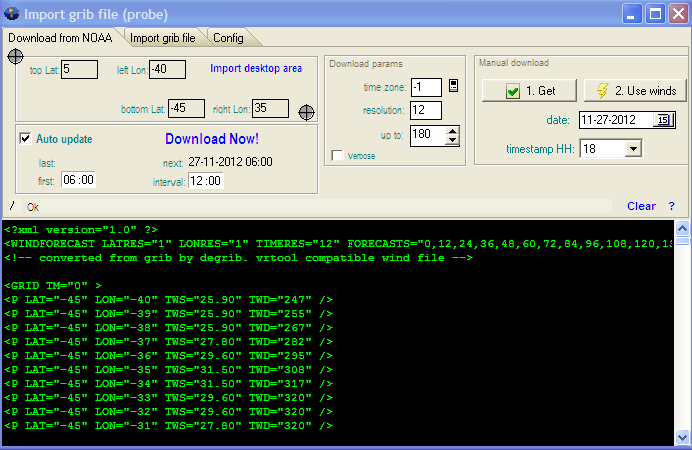Screen dimensions: 692x450
Task: Click the slash icon beside Ok status
Action: [x=13, y=206]
